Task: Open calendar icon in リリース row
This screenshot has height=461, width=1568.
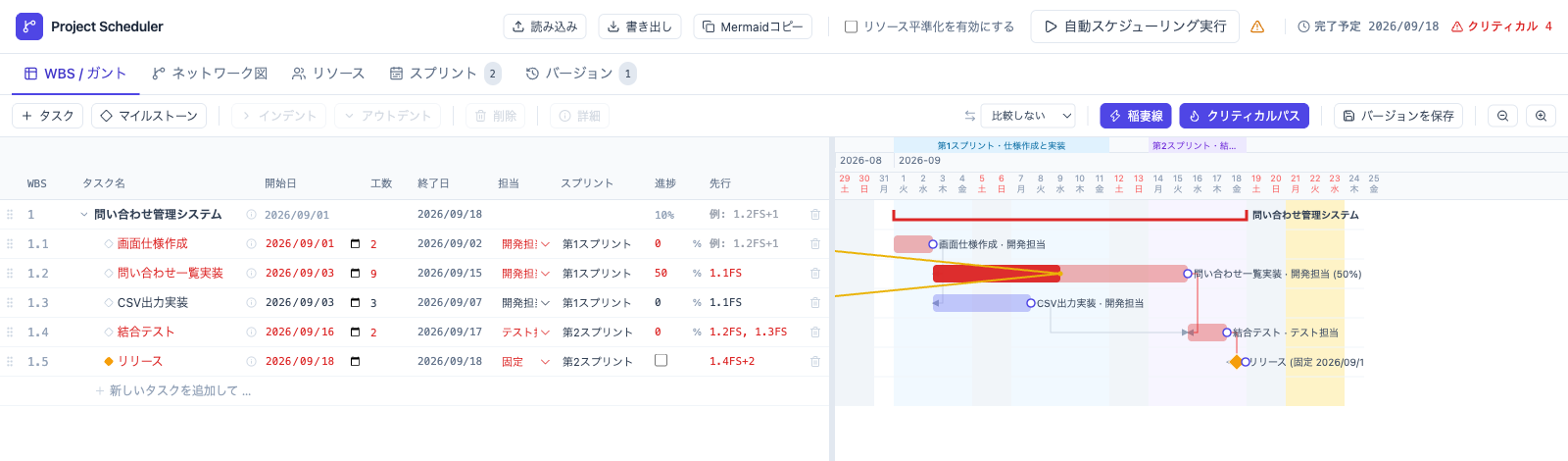Action: pos(355,362)
